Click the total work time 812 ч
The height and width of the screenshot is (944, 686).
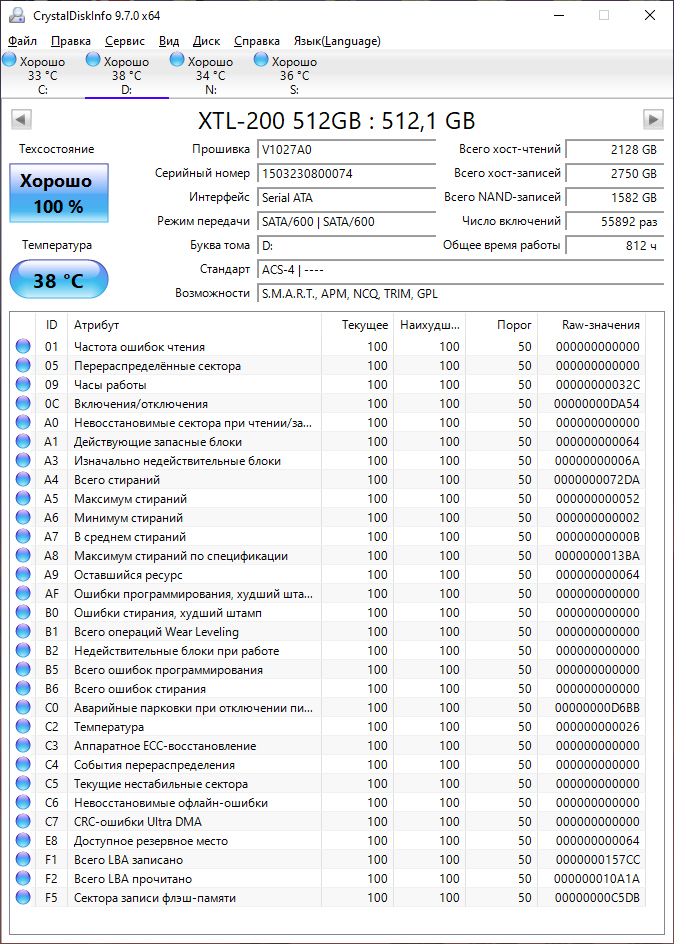coord(615,246)
